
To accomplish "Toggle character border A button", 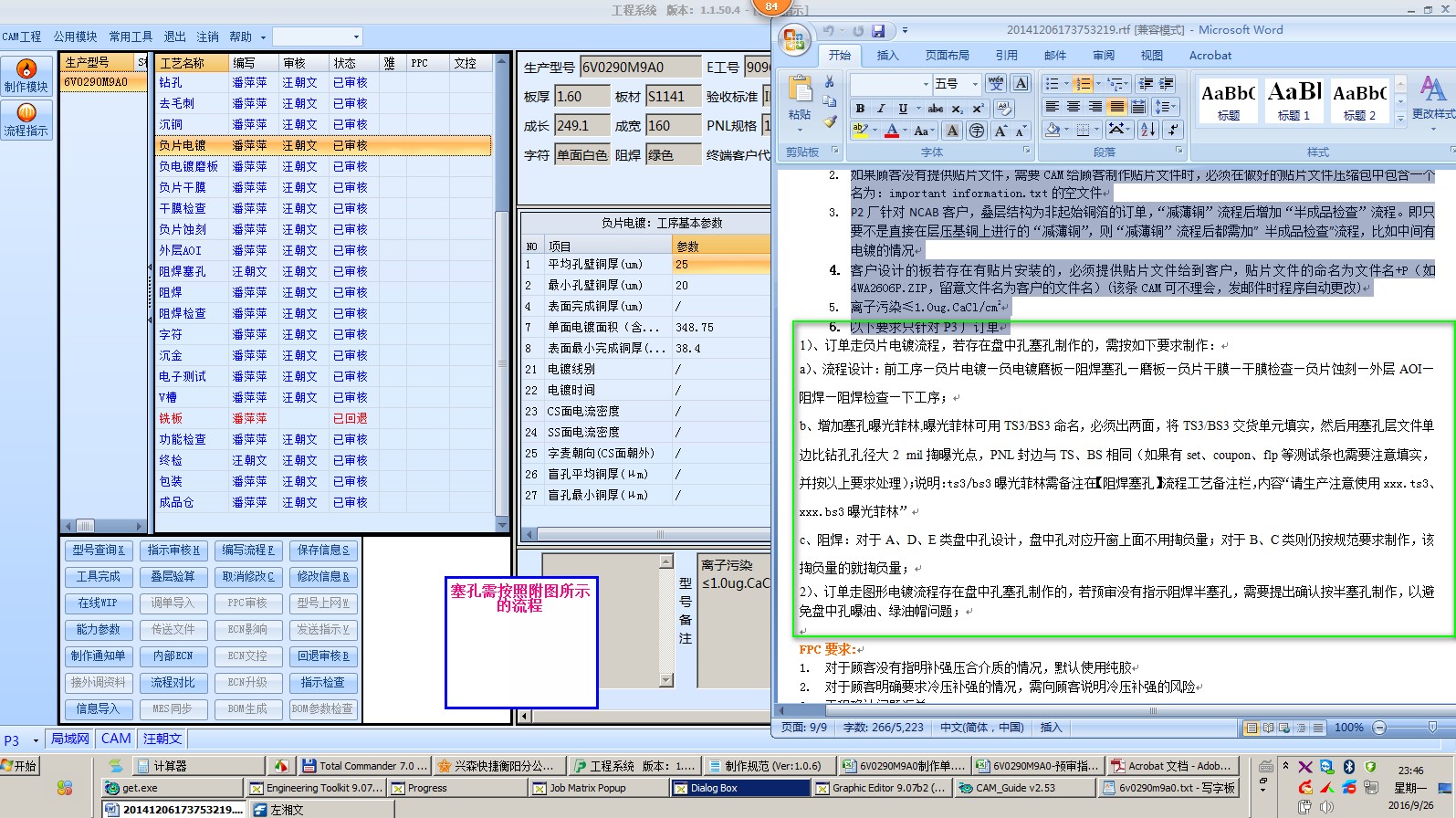I will tap(1021, 83).
